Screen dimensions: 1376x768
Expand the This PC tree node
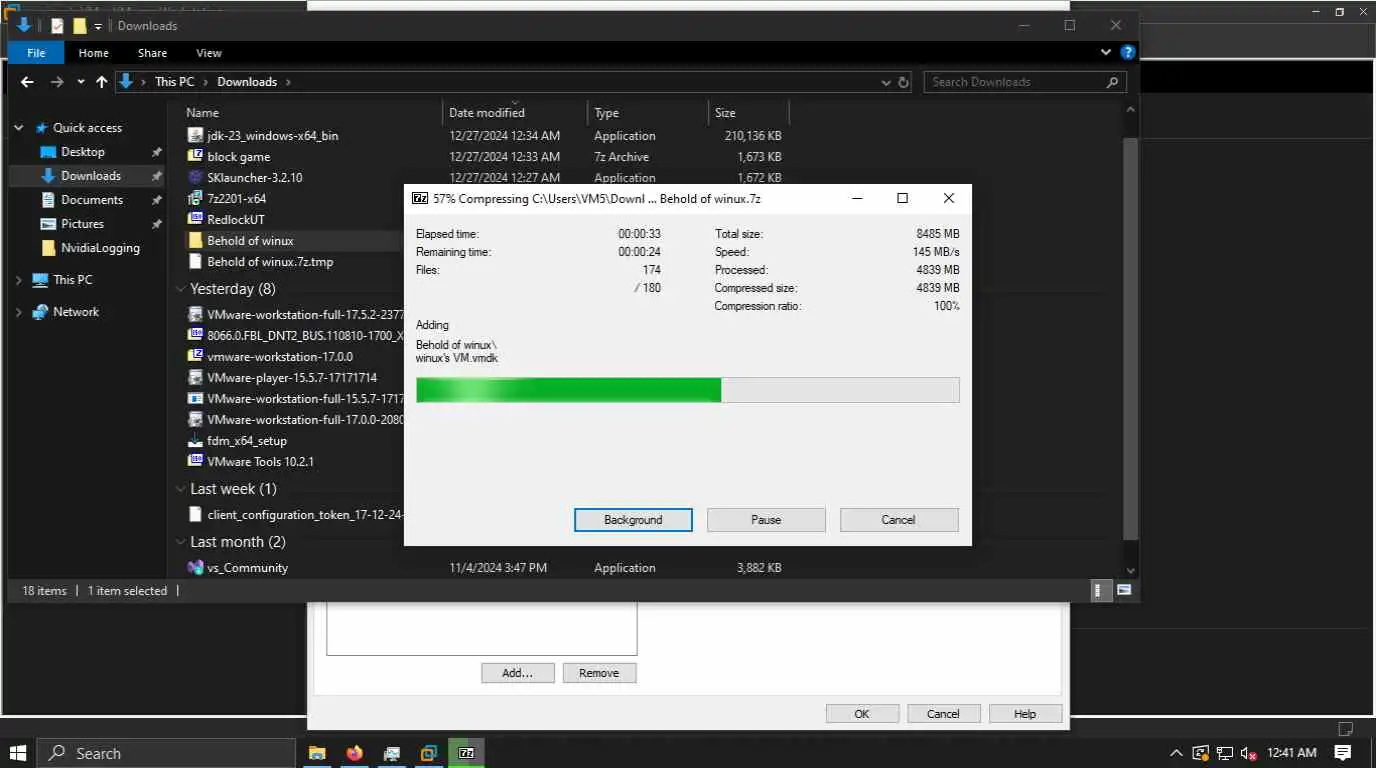point(19,280)
